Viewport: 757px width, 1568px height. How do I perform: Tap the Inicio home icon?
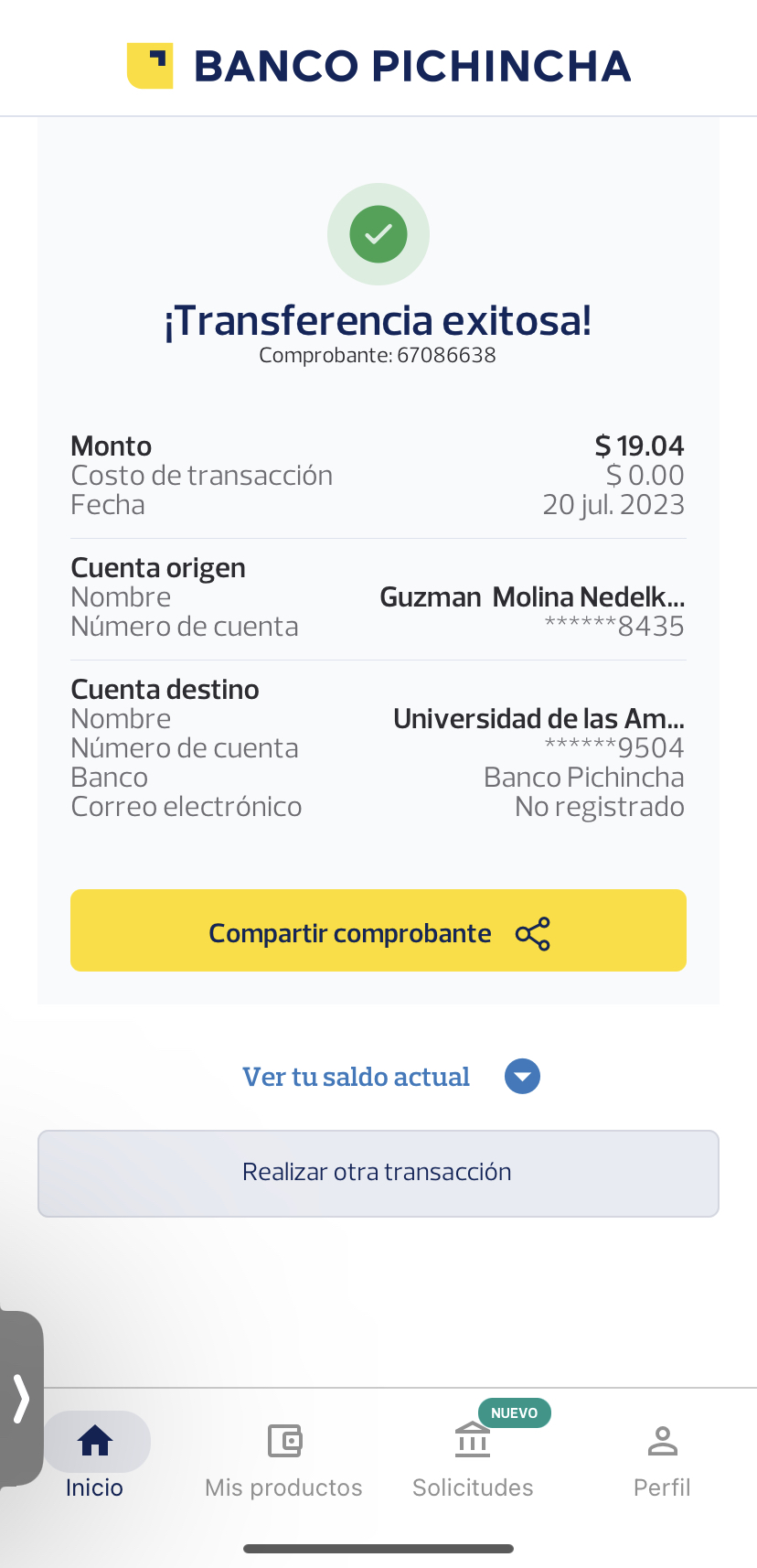[95, 1441]
